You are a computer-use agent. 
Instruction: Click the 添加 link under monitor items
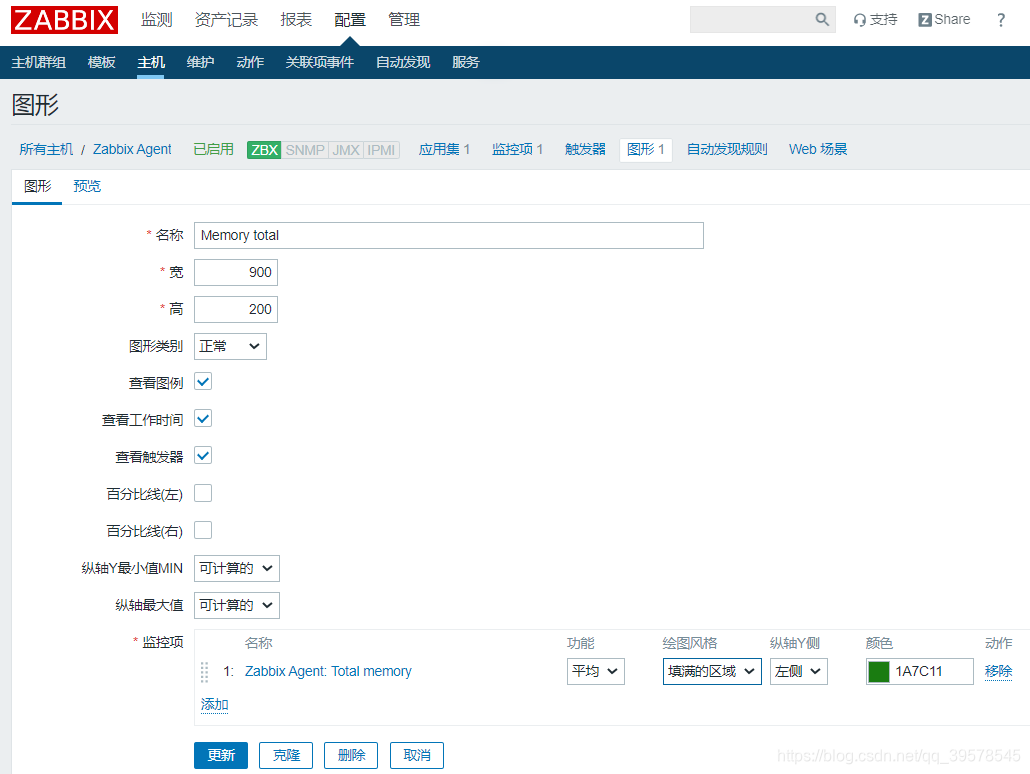point(214,705)
